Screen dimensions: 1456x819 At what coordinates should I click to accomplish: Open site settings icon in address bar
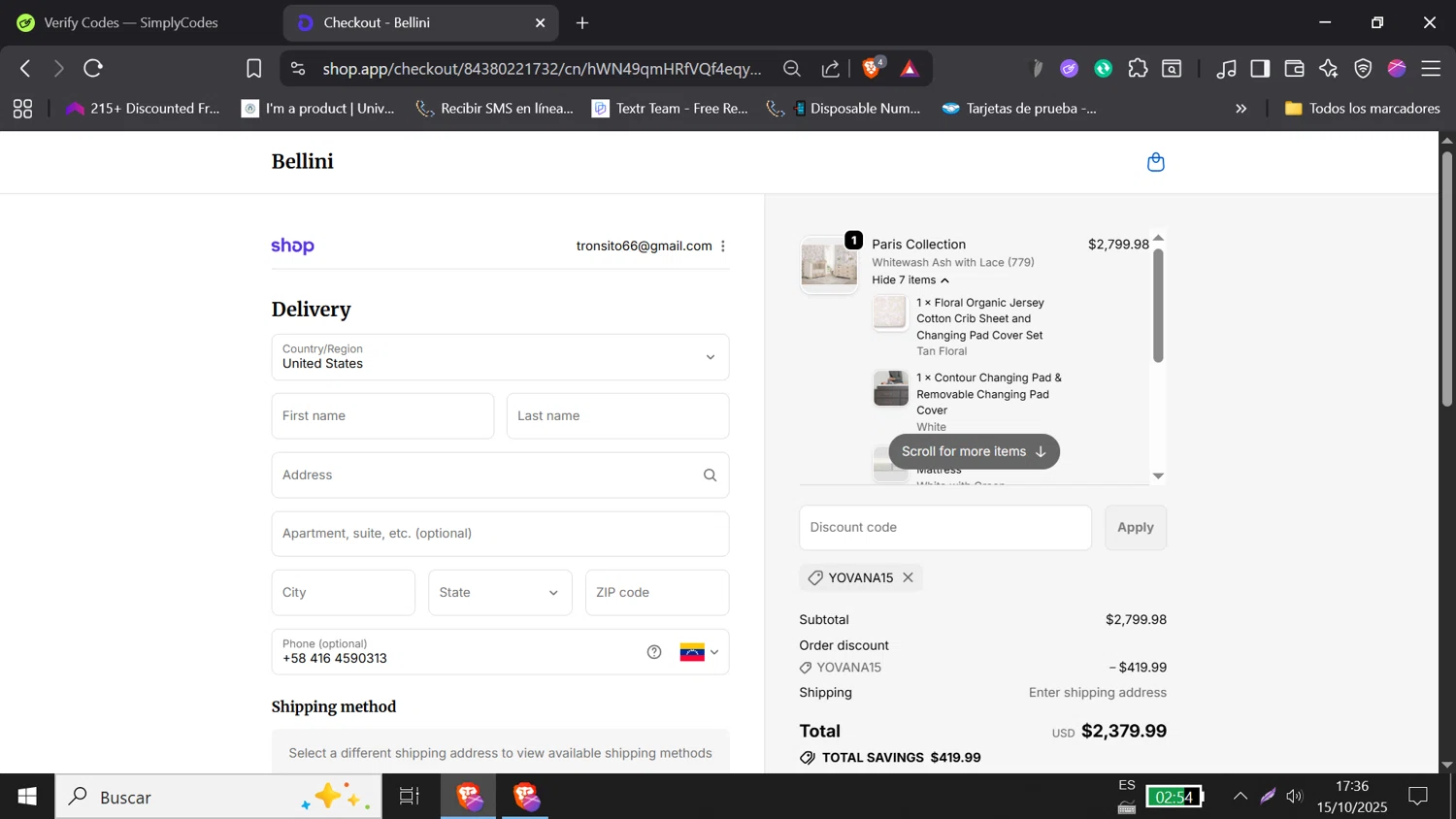(x=298, y=68)
